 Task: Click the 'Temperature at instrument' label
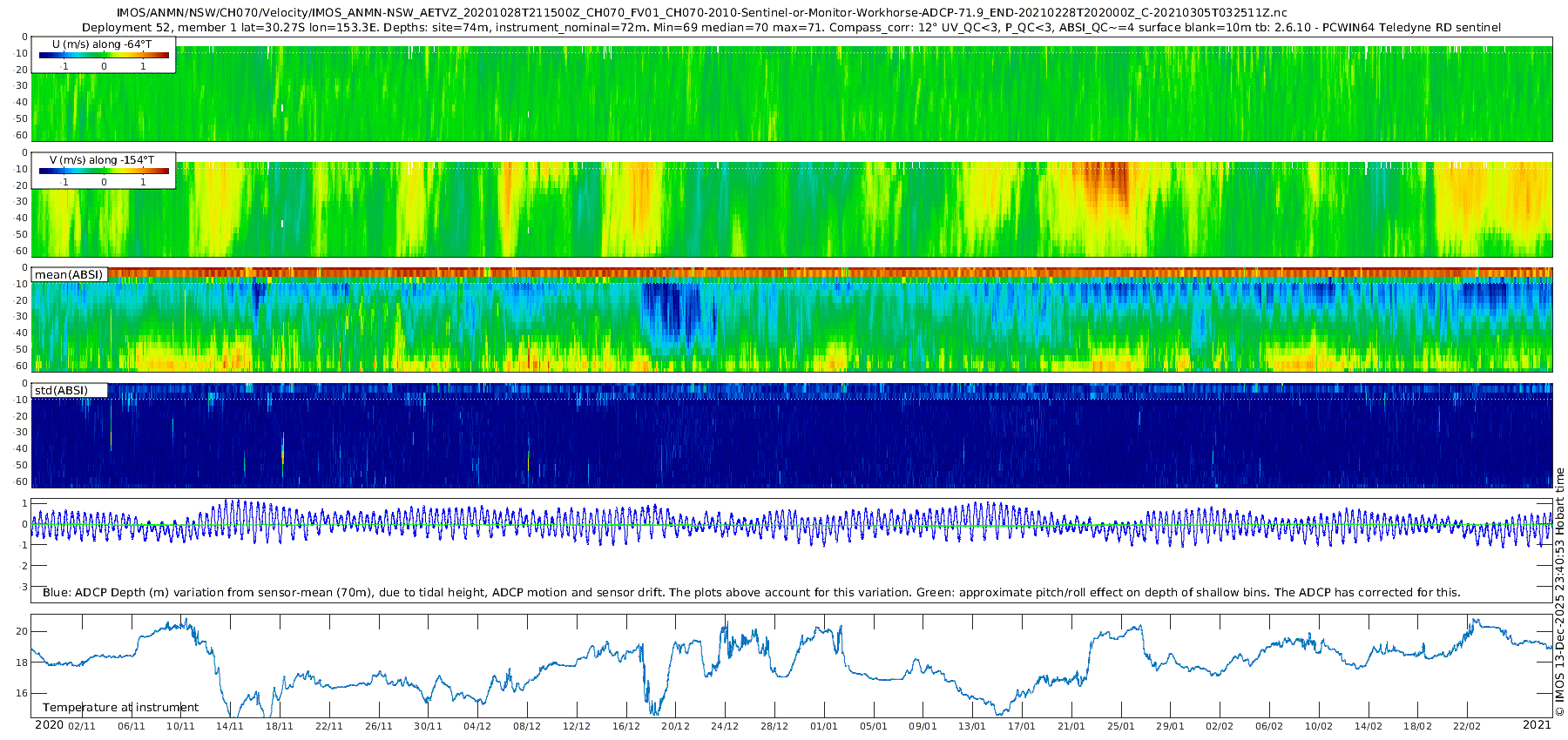(x=120, y=708)
